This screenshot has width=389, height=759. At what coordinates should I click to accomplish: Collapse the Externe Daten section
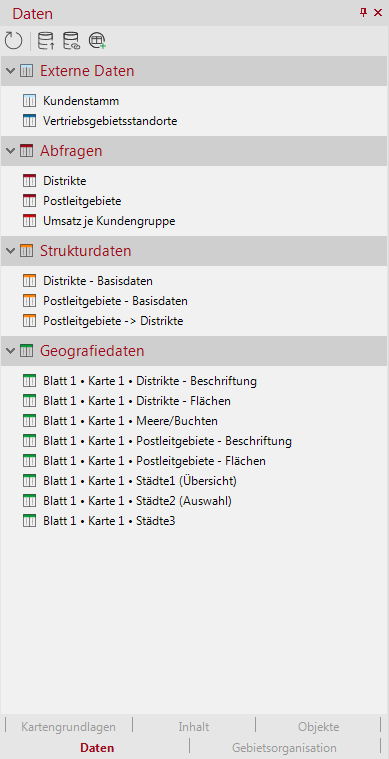(x=10, y=71)
